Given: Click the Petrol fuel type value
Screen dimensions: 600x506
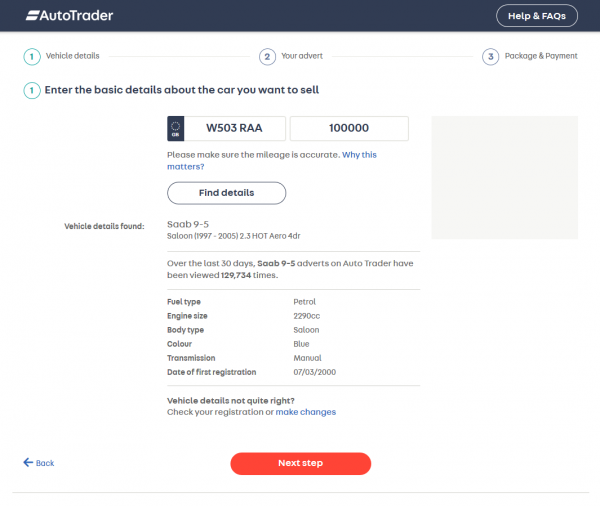Looking at the screenshot, I should coord(305,301).
